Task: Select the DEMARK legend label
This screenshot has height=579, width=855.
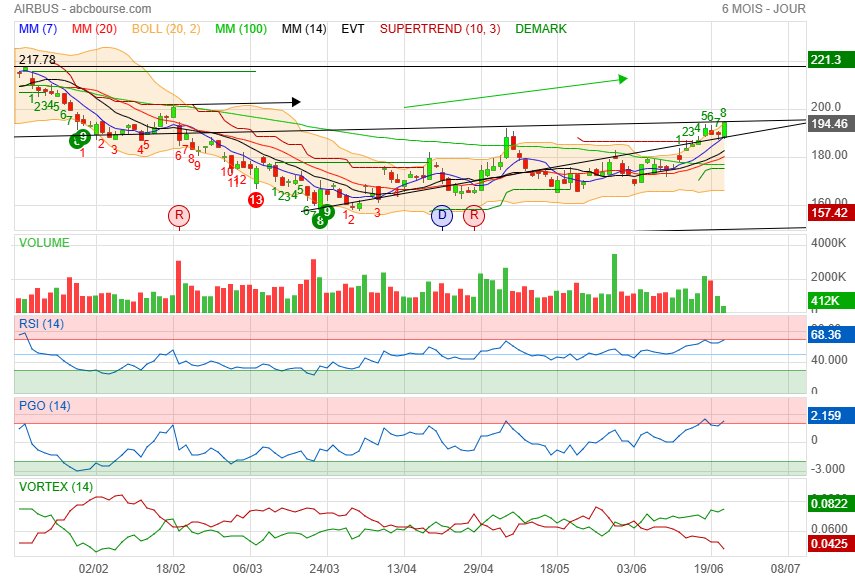Action: [x=541, y=29]
